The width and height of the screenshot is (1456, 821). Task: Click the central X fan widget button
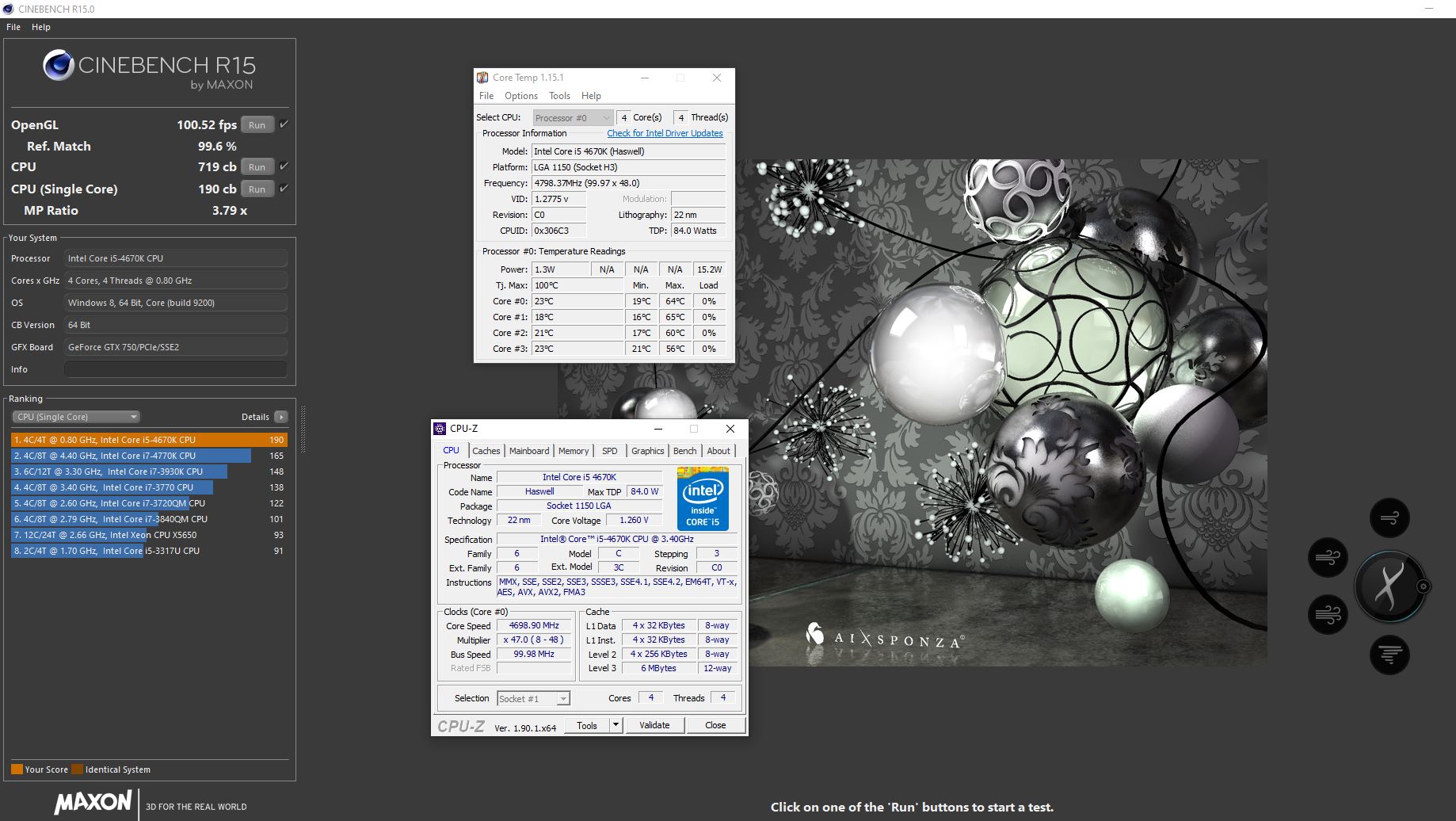pos(1388,587)
